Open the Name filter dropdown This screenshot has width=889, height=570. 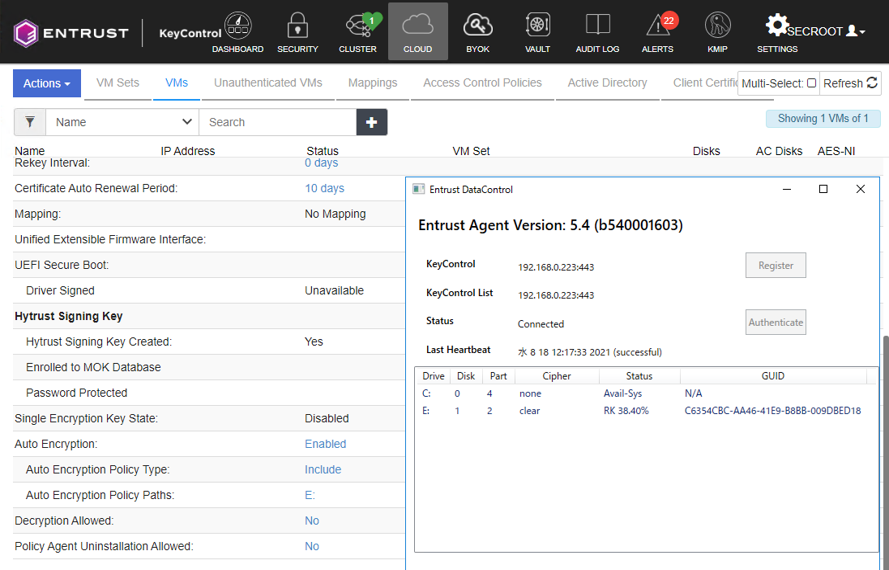122,122
